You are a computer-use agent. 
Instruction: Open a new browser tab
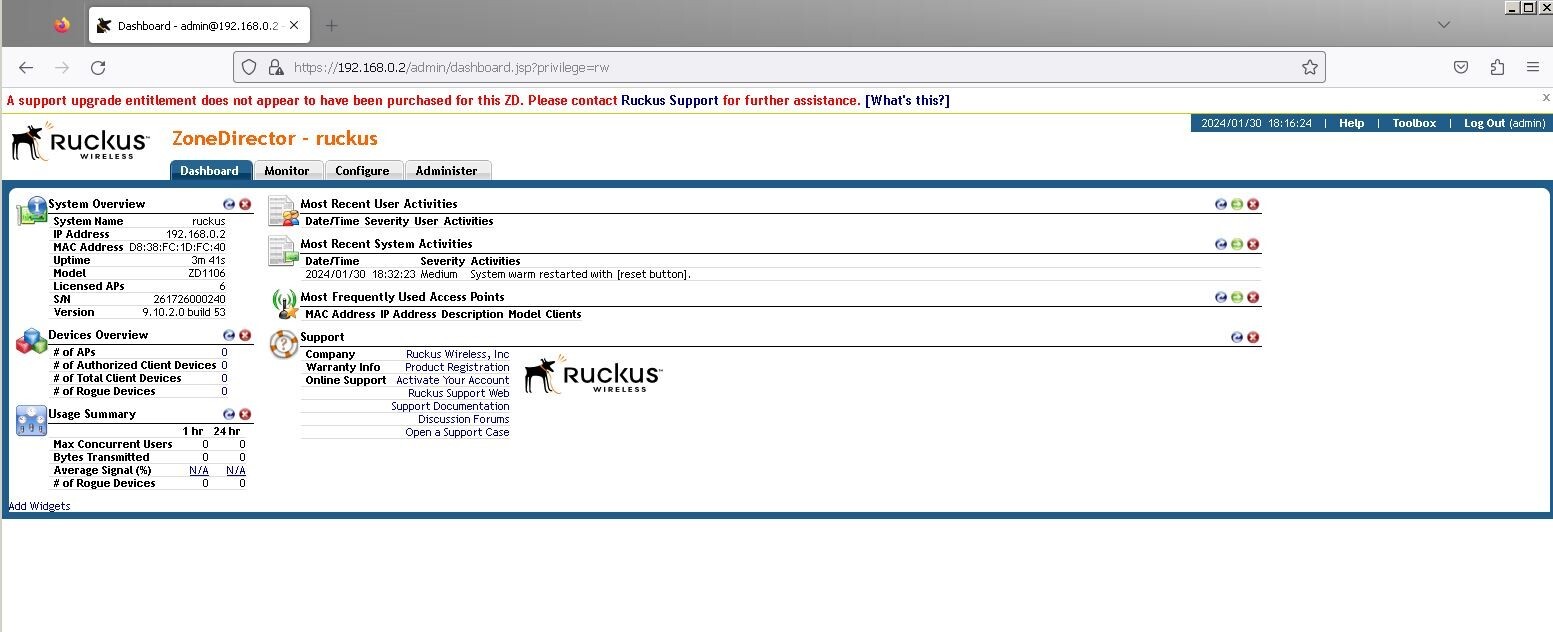(x=332, y=25)
